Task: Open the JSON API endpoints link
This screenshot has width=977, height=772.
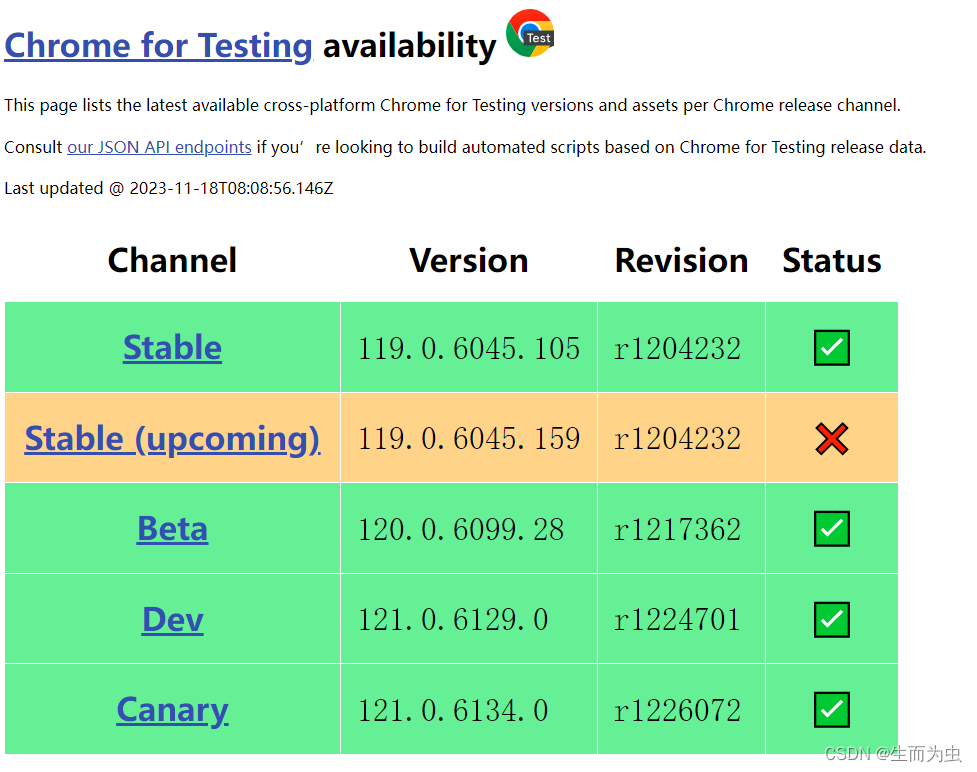Action: [159, 147]
